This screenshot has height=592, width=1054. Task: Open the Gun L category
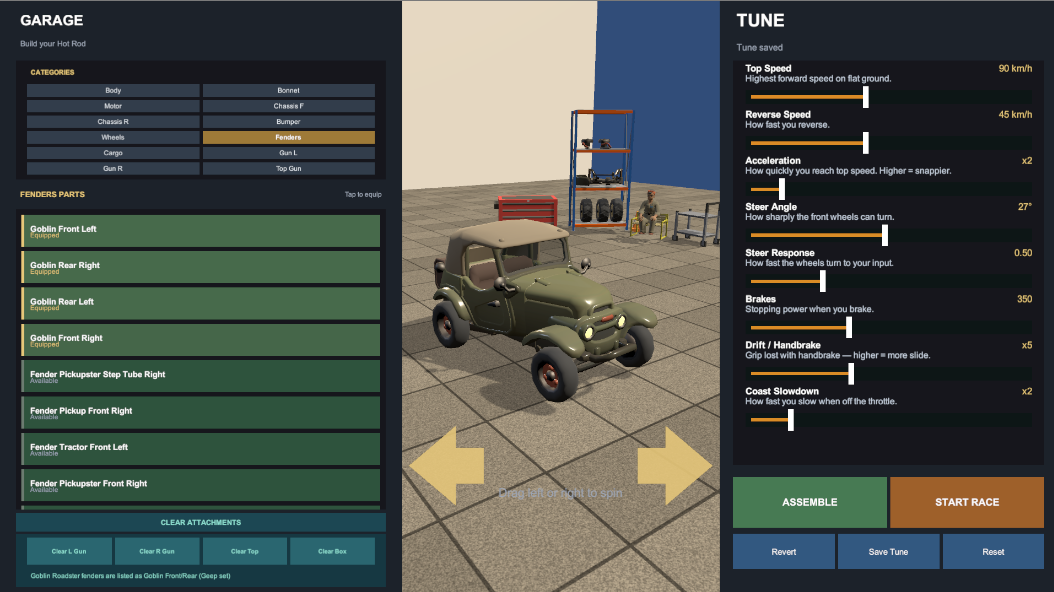(x=288, y=153)
